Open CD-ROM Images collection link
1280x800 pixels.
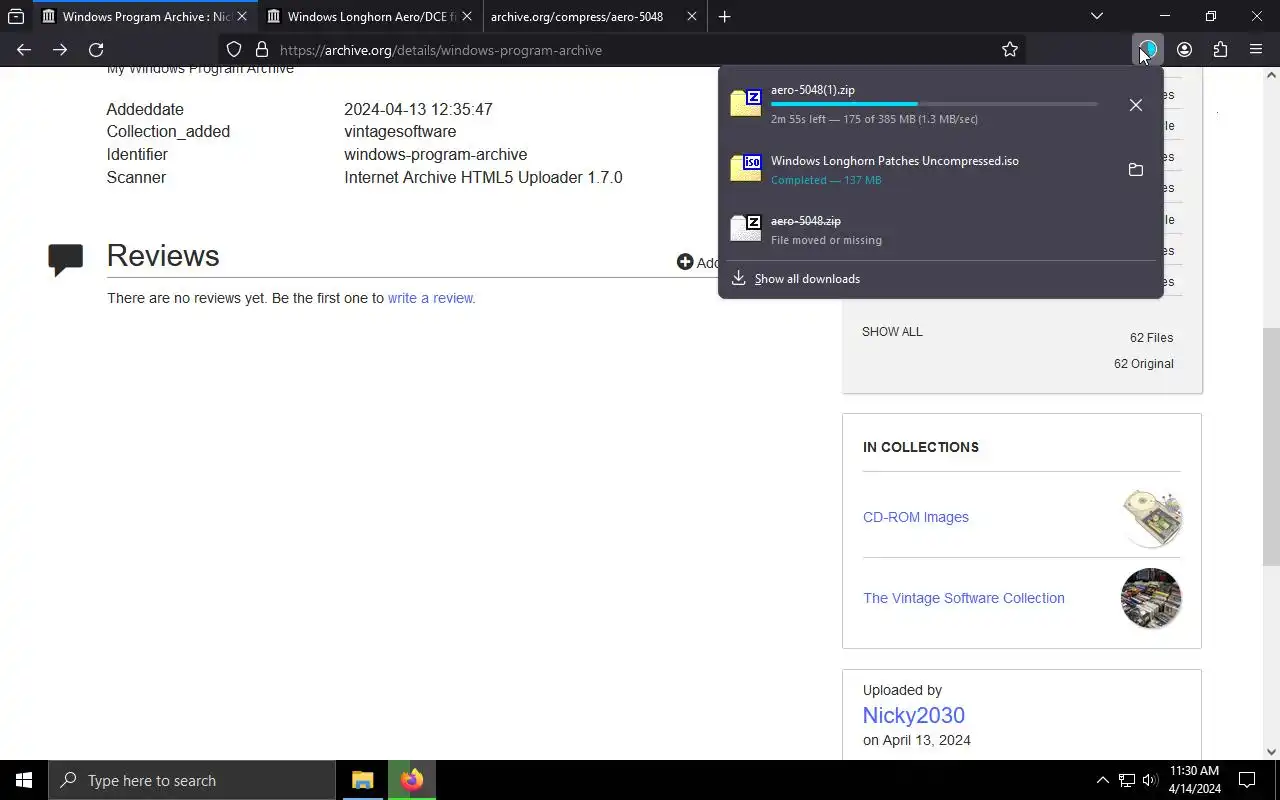(x=916, y=517)
